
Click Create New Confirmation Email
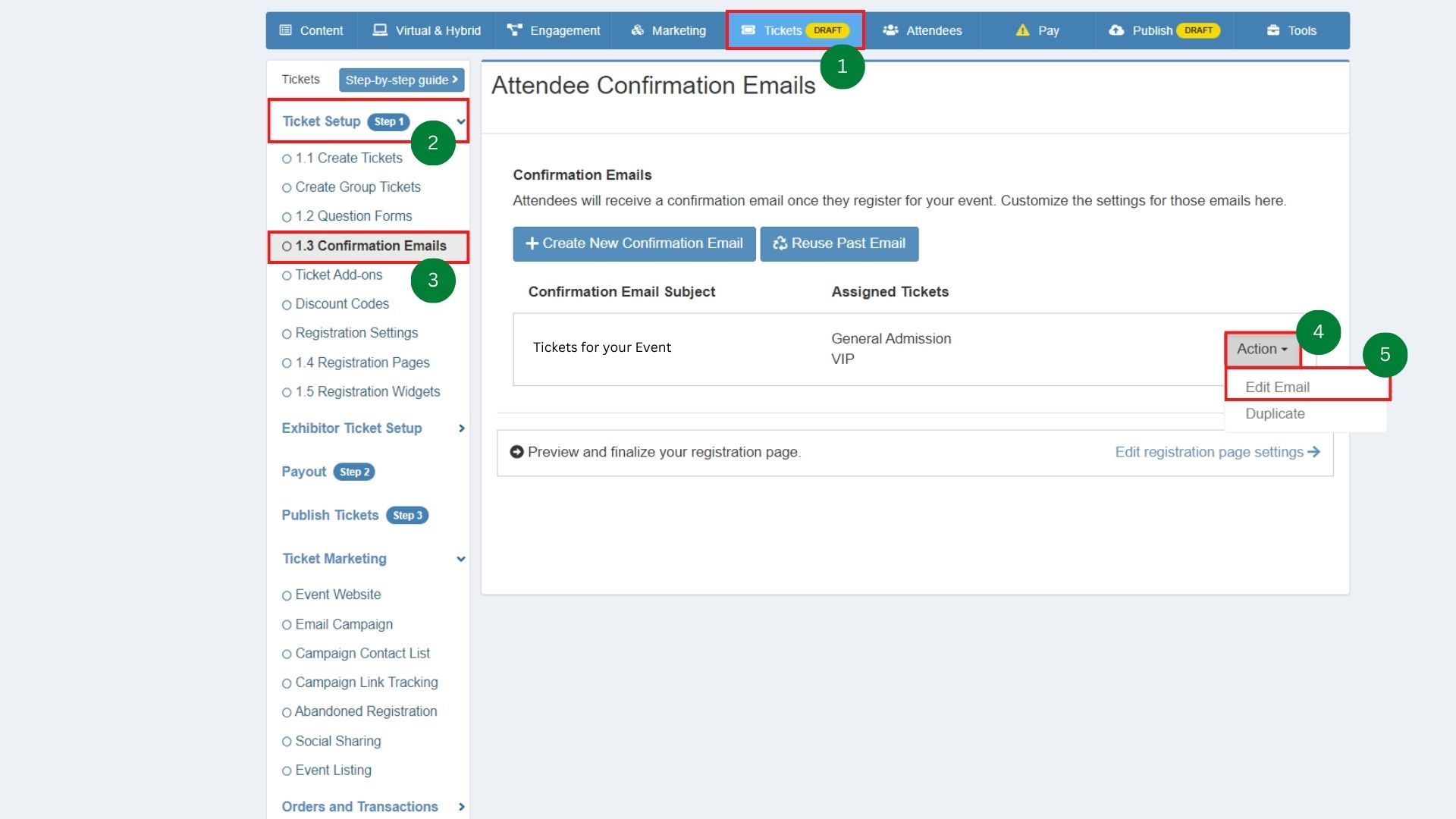click(633, 243)
